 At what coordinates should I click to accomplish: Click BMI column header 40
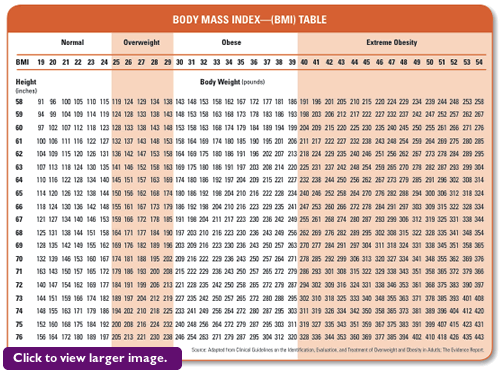(x=304, y=62)
